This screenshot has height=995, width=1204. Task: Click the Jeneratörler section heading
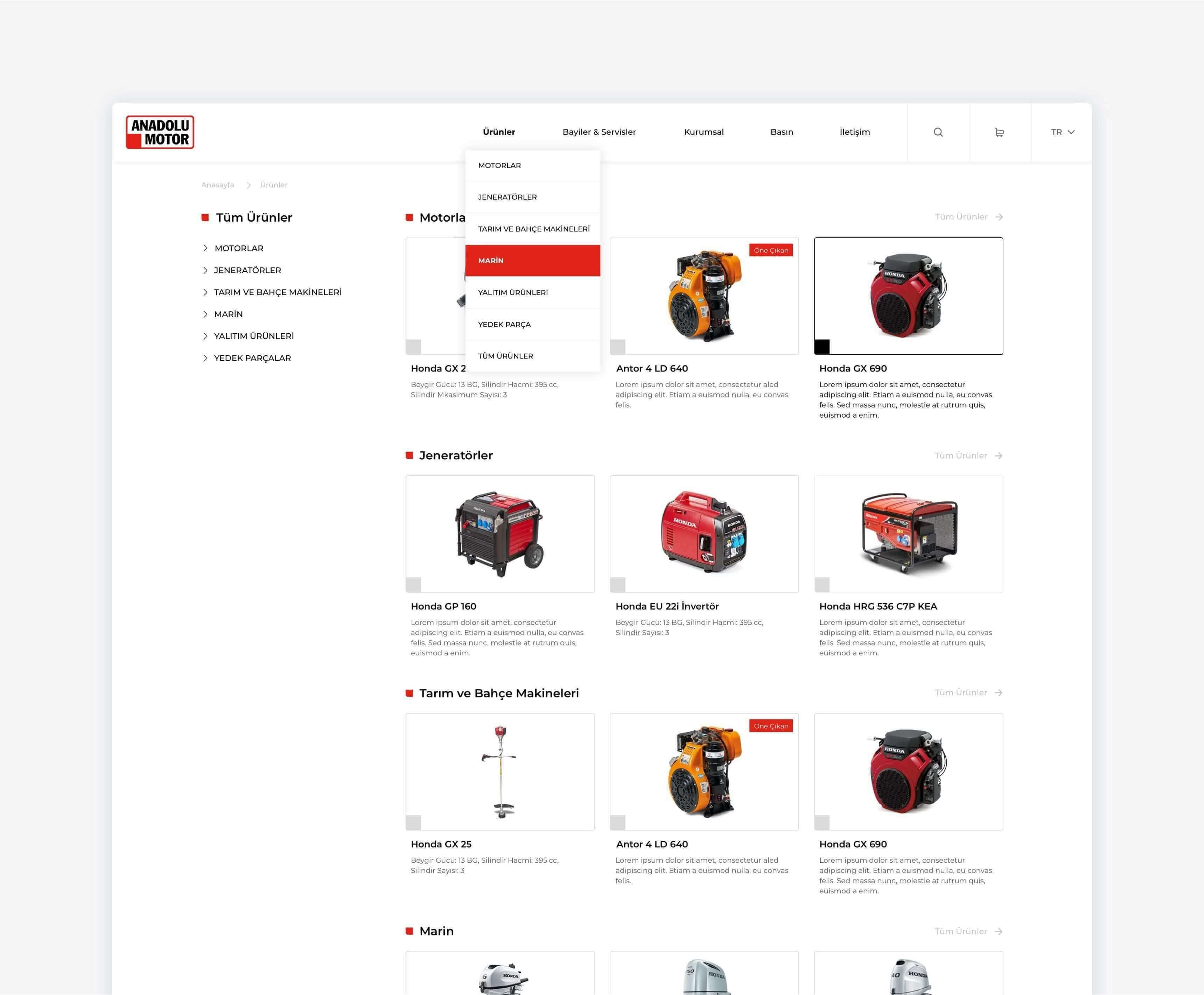pos(456,455)
